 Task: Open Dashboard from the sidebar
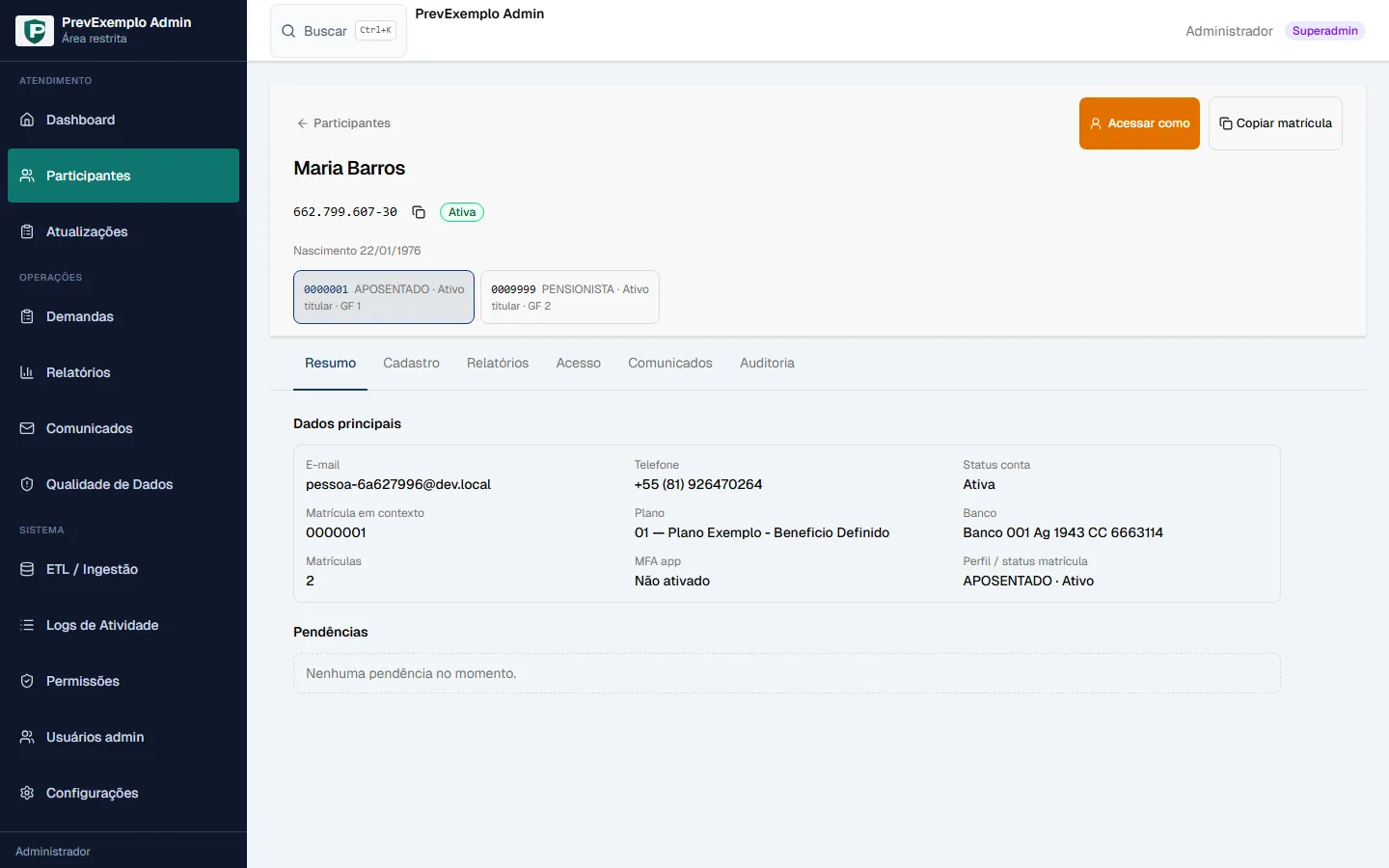click(x=123, y=120)
